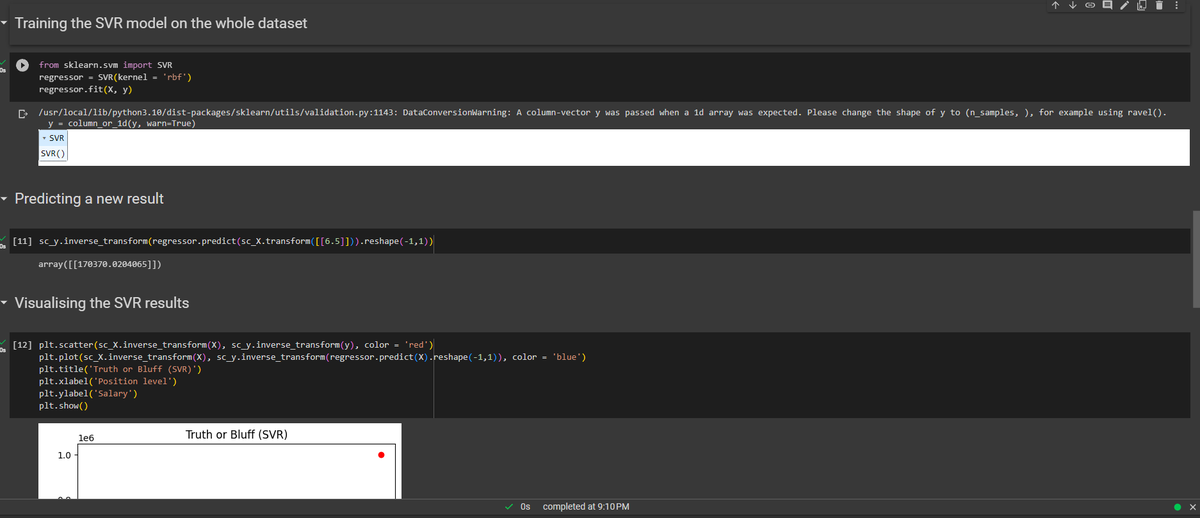Click the plt.scatter code line
Screen dimensions: 1200x518
click(235, 345)
